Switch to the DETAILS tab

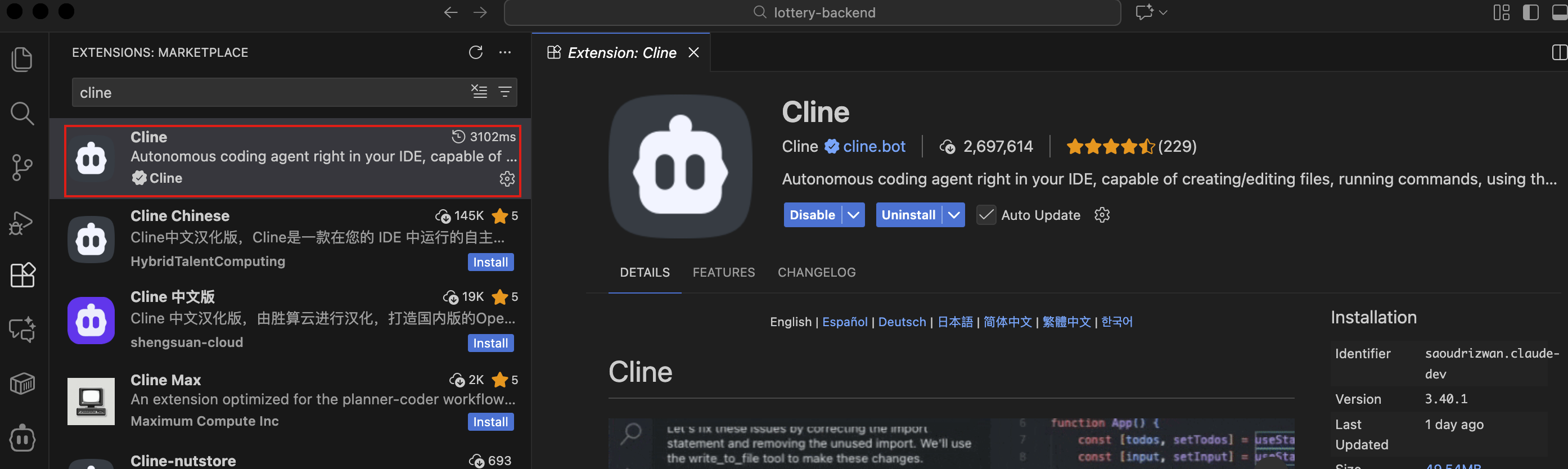[x=645, y=273]
